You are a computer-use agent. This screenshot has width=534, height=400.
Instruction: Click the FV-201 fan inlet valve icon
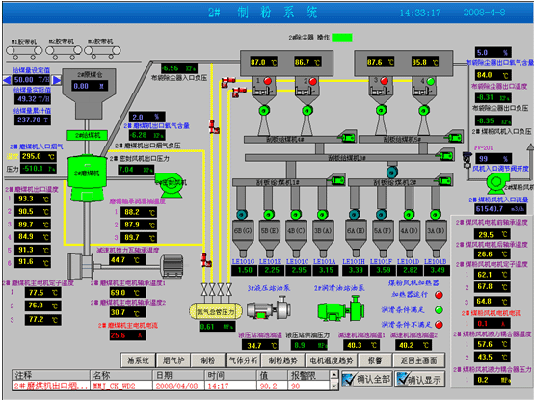[467, 160]
